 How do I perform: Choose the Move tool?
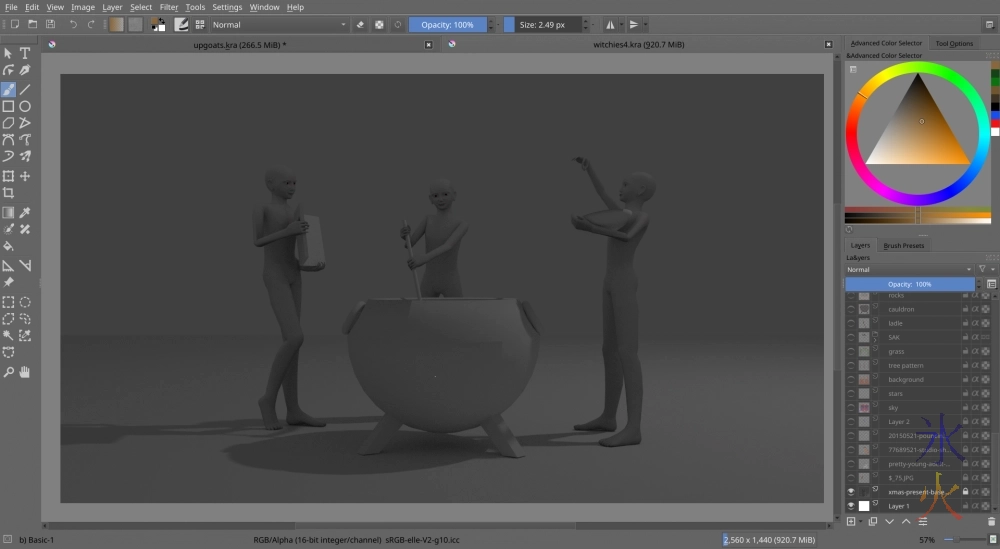25,176
